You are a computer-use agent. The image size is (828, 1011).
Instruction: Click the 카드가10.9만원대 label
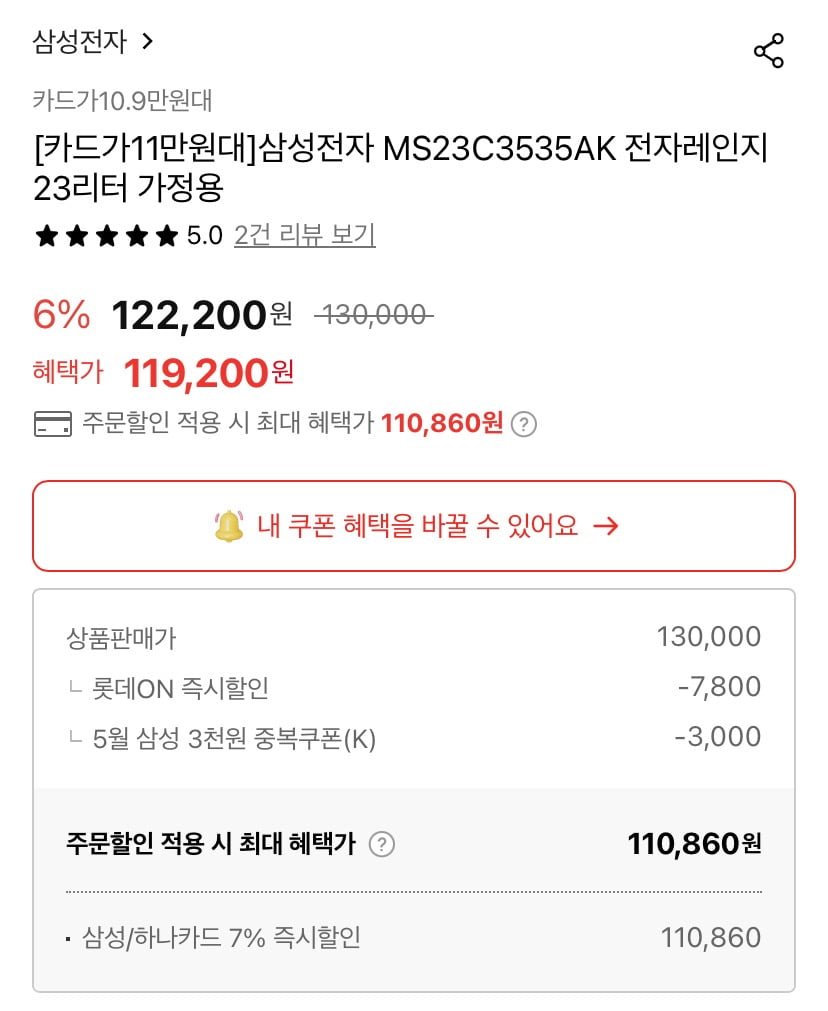tap(122, 100)
